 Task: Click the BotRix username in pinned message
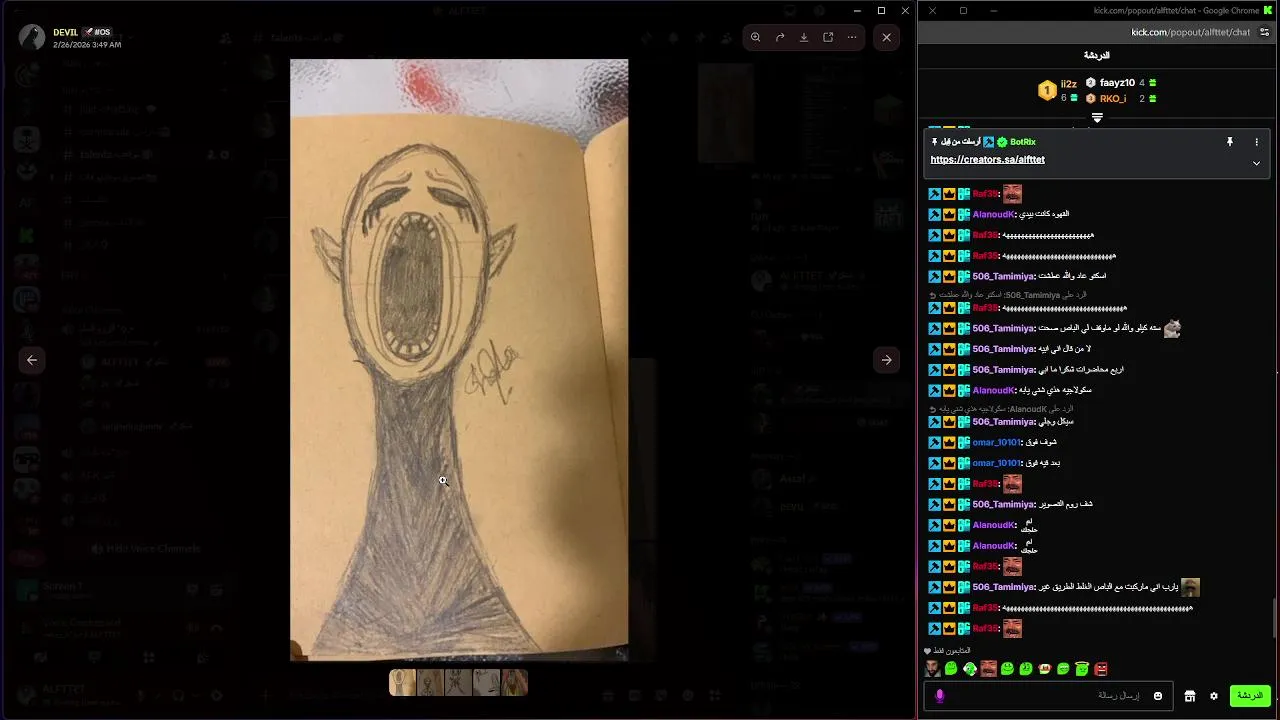tap(1023, 142)
